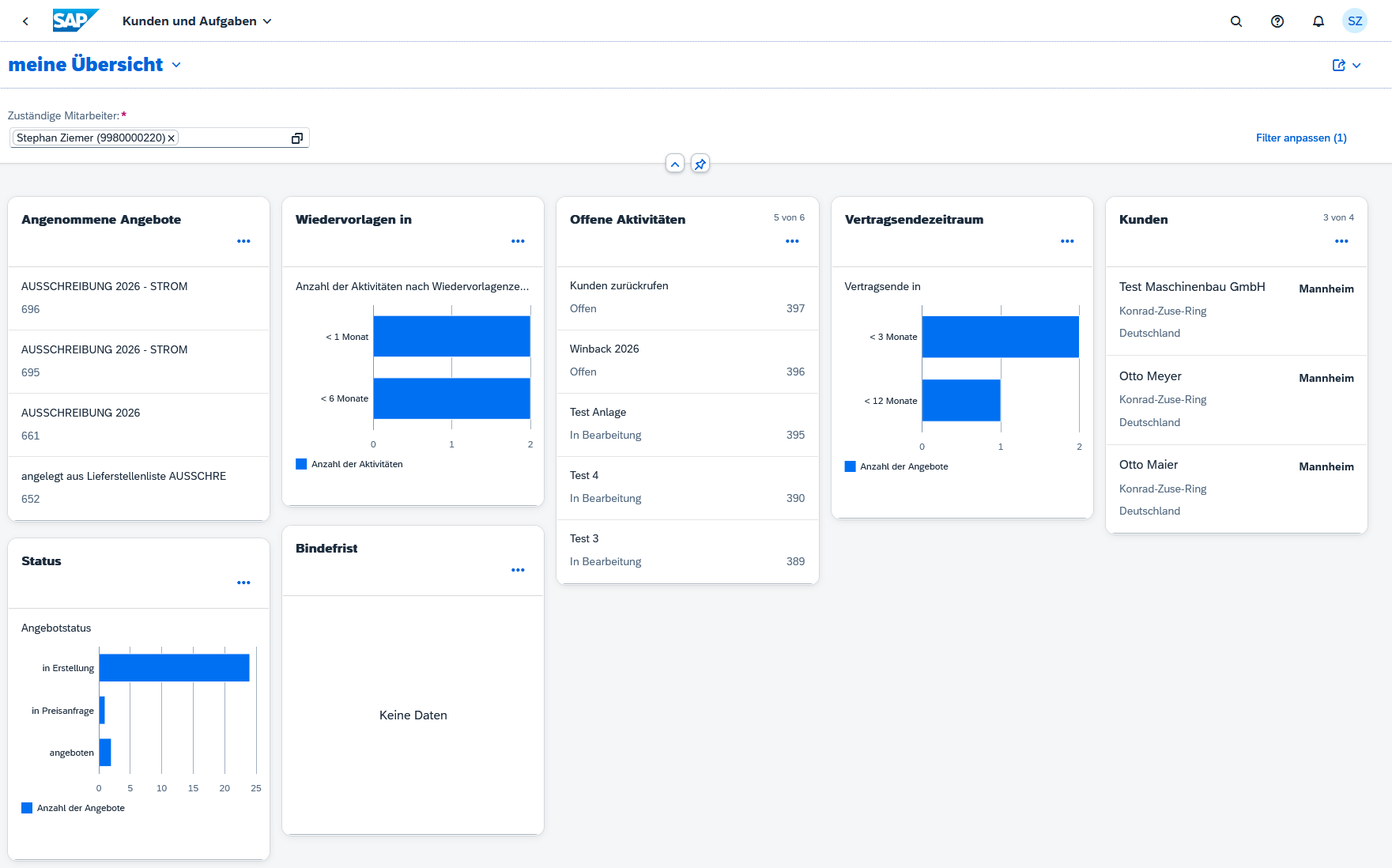The image size is (1392, 868).
Task: Open Filter anpassen (1)
Action: [1301, 138]
